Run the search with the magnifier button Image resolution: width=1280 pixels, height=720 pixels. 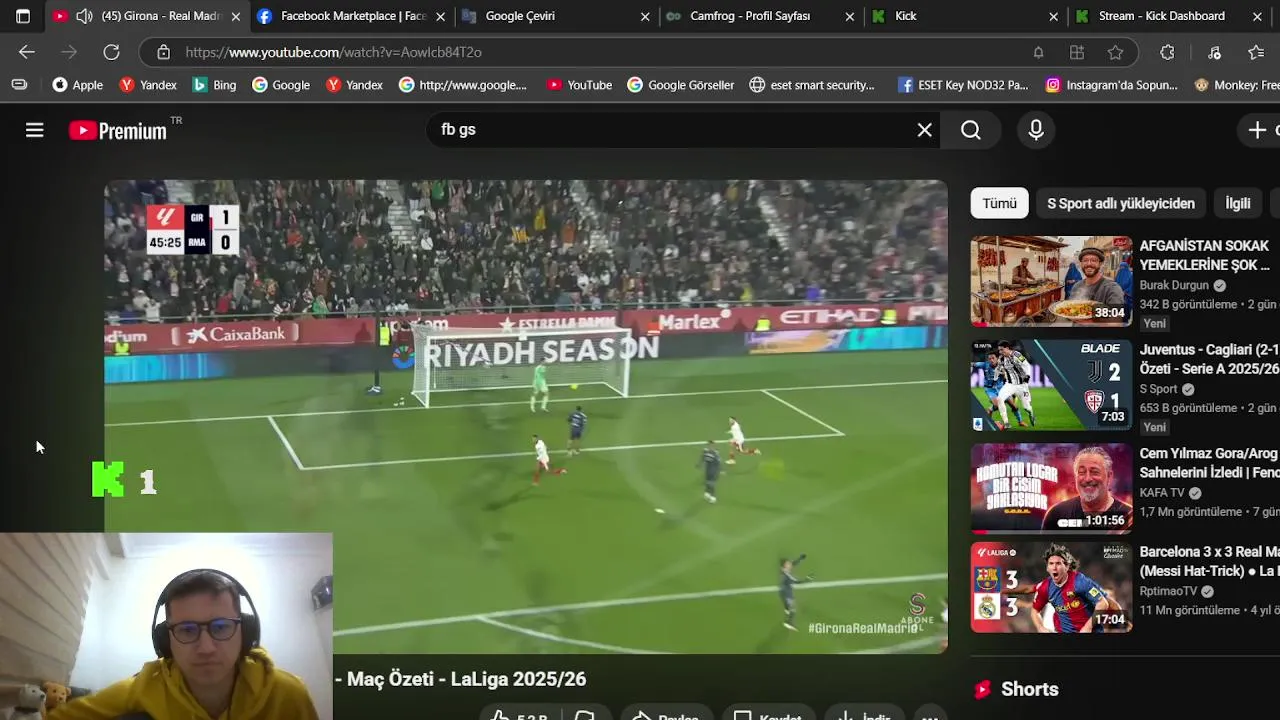point(971,130)
